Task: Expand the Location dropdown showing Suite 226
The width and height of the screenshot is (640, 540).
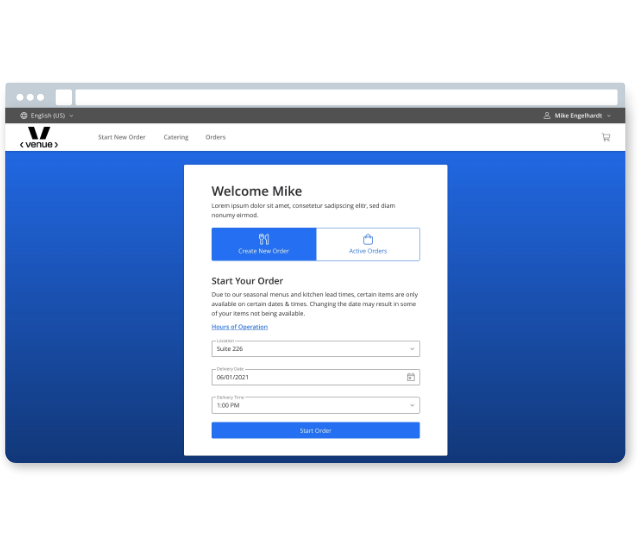Action: [315, 349]
